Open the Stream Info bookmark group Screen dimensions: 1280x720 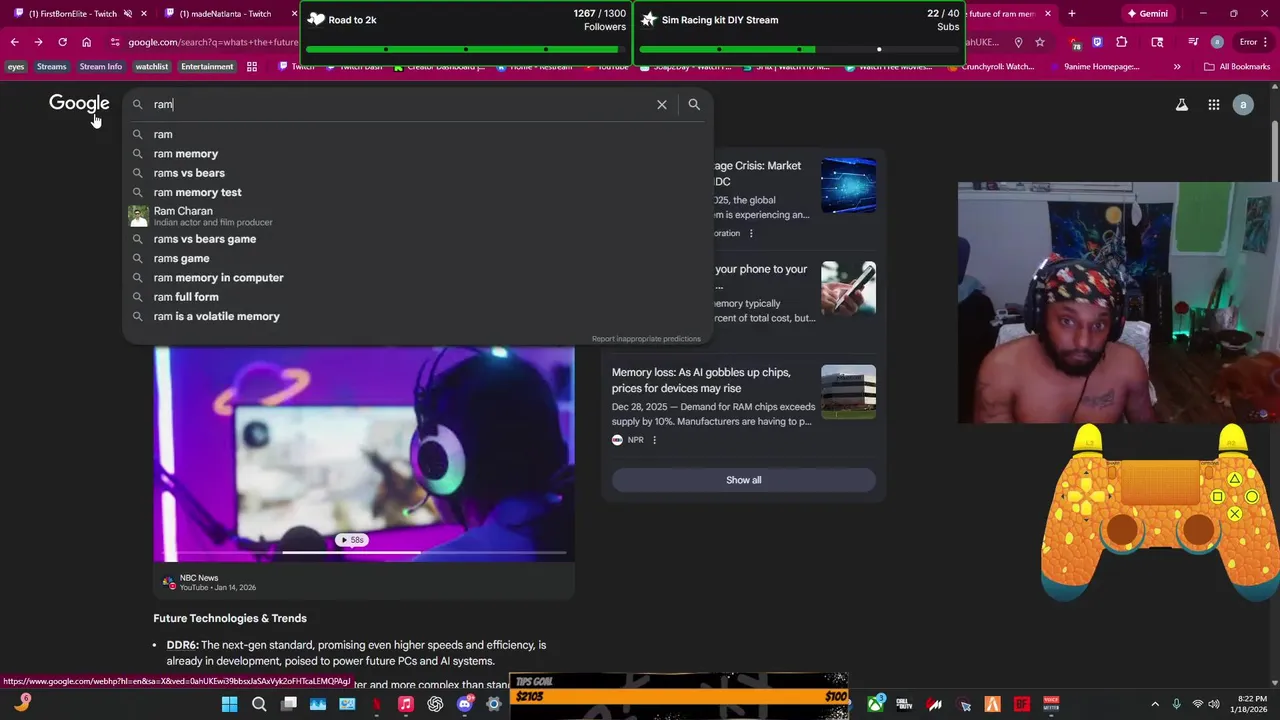[x=100, y=67]
